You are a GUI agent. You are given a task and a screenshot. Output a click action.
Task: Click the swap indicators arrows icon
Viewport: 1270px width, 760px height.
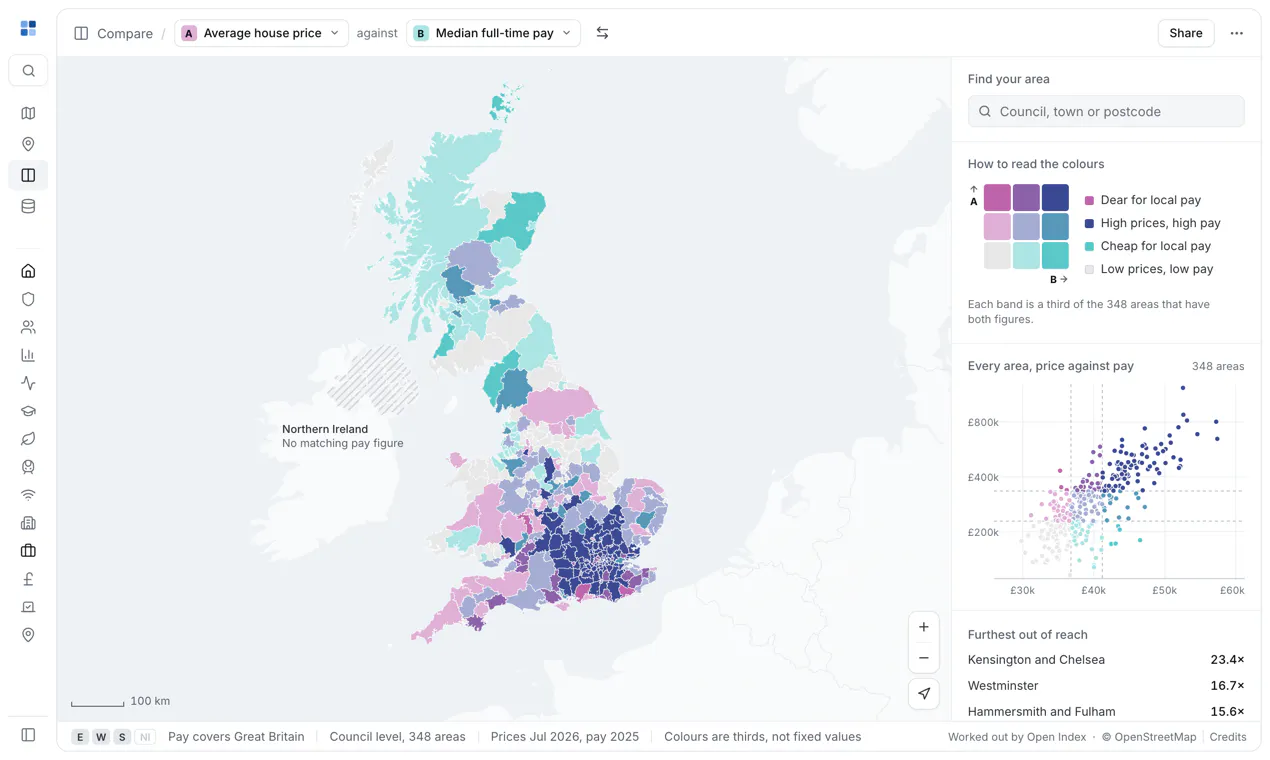602,33
